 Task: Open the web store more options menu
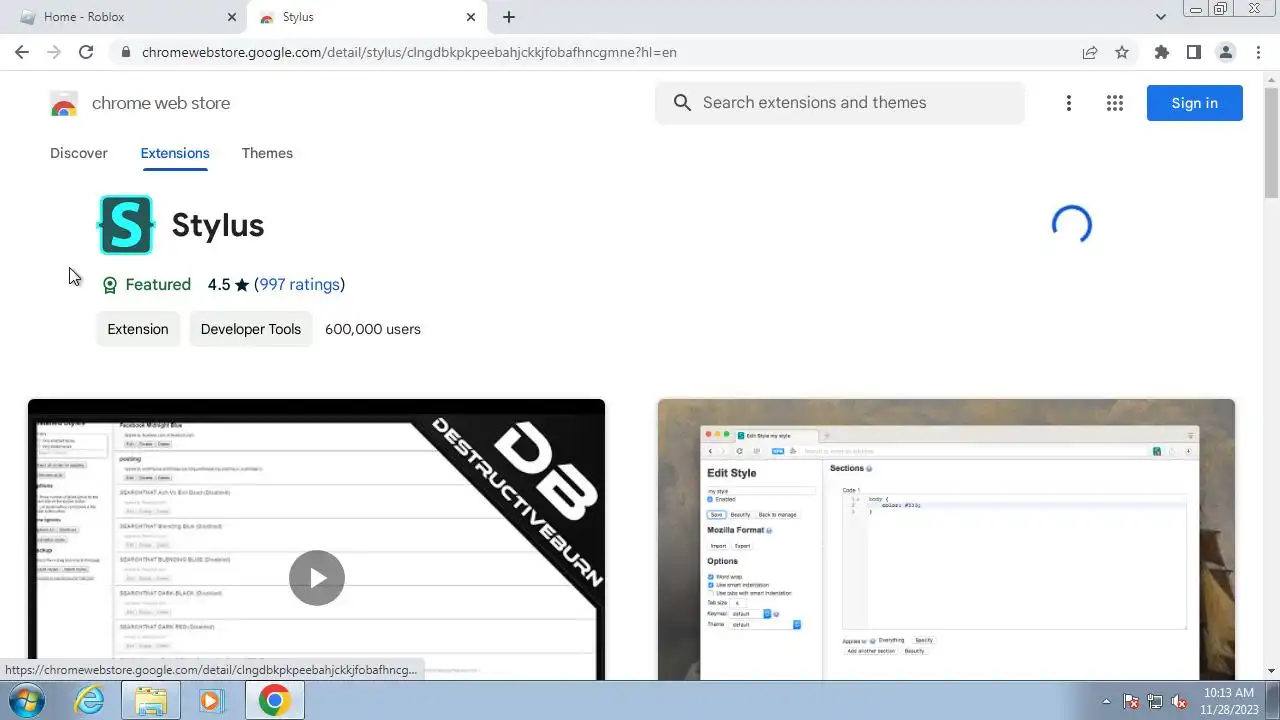point(1069,103)
